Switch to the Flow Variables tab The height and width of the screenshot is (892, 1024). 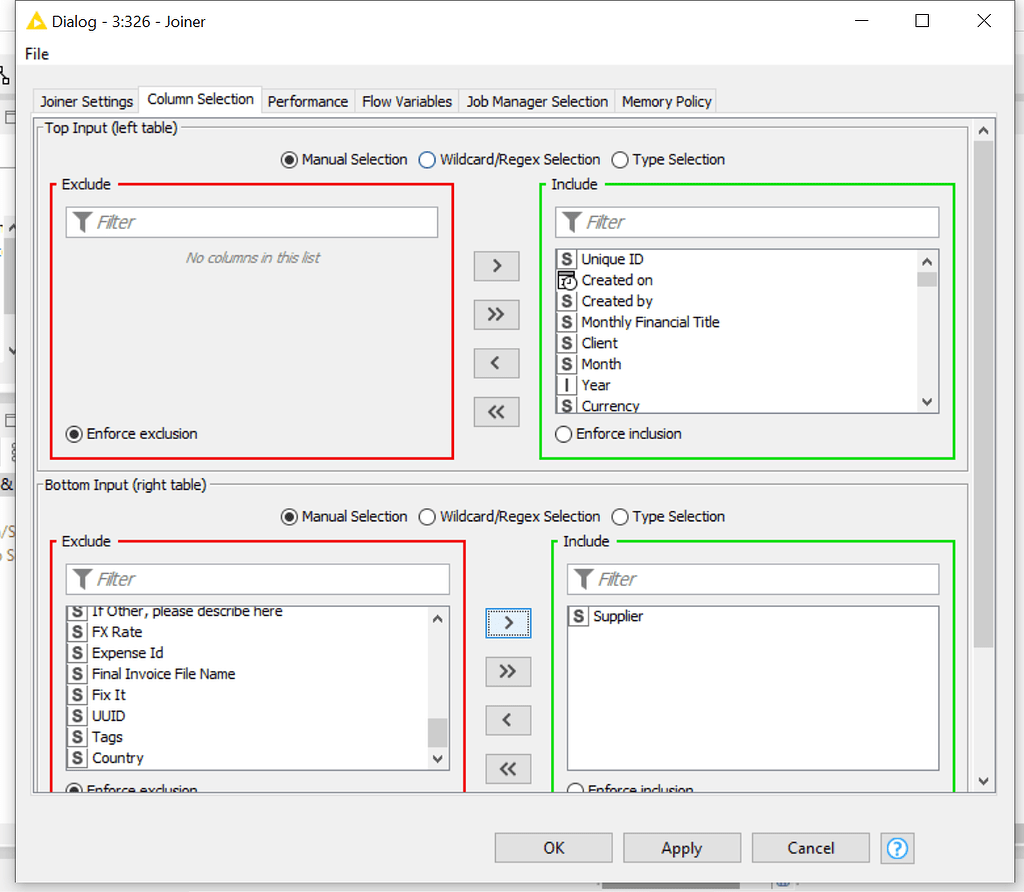tap(406, 101)
